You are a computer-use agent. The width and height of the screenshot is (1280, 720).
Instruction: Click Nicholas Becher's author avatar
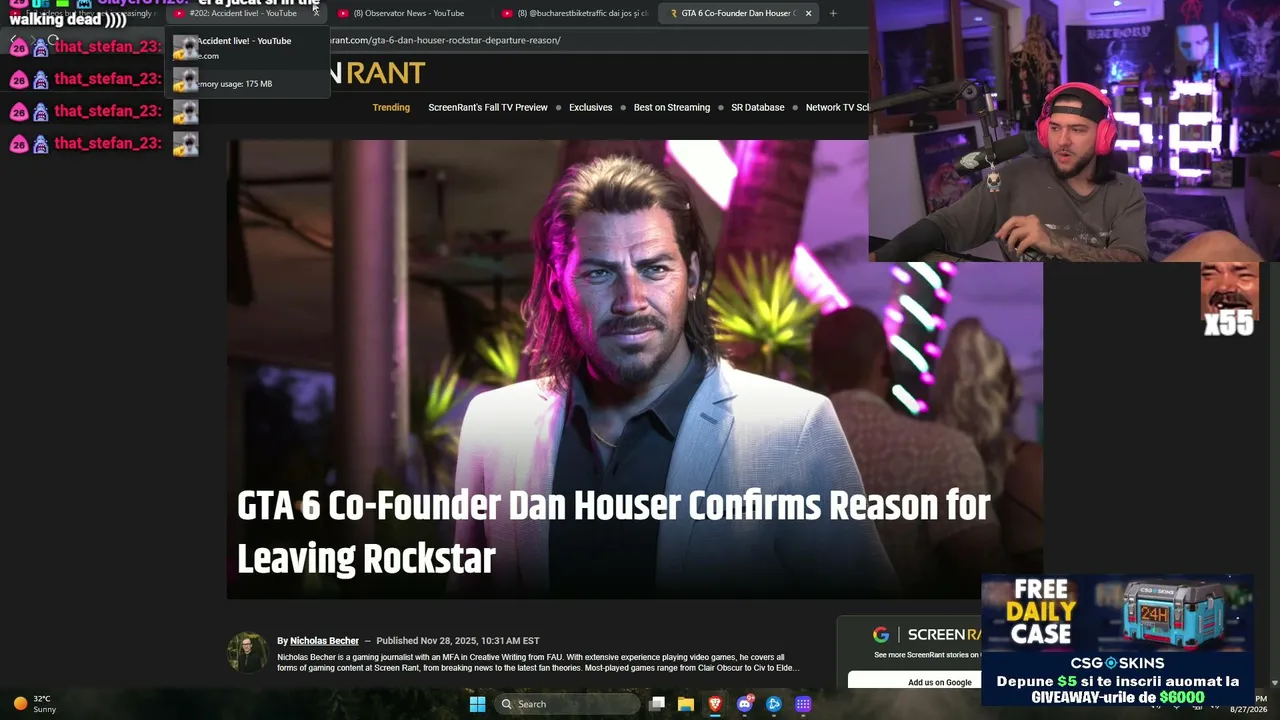click(x=247, y=652)
